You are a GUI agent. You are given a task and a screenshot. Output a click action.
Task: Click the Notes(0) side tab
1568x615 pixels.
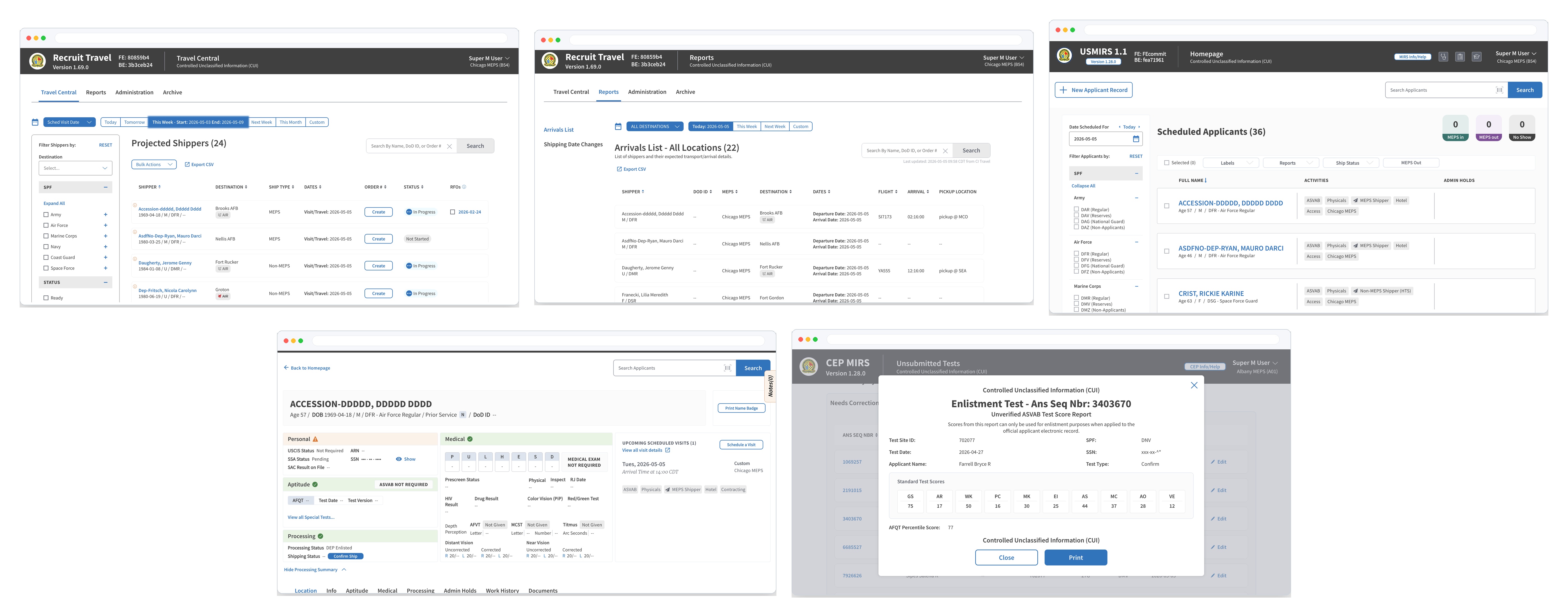[x=770, y=386]
